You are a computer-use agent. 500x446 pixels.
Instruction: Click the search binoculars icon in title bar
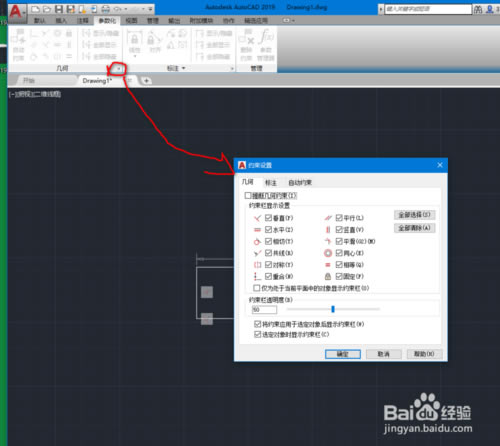(x=478, y=9)
